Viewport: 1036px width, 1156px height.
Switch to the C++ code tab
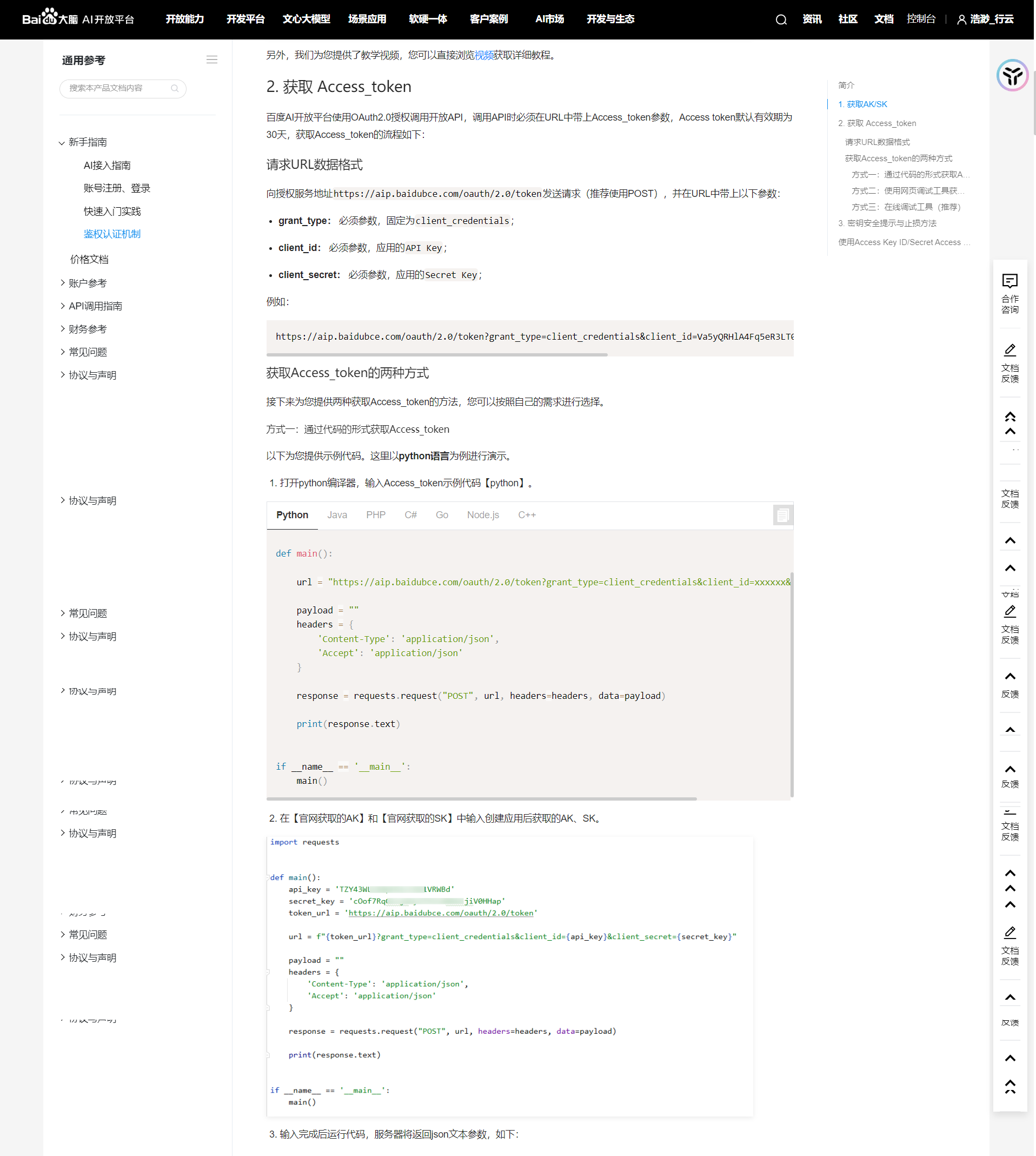tap(527, 516)
